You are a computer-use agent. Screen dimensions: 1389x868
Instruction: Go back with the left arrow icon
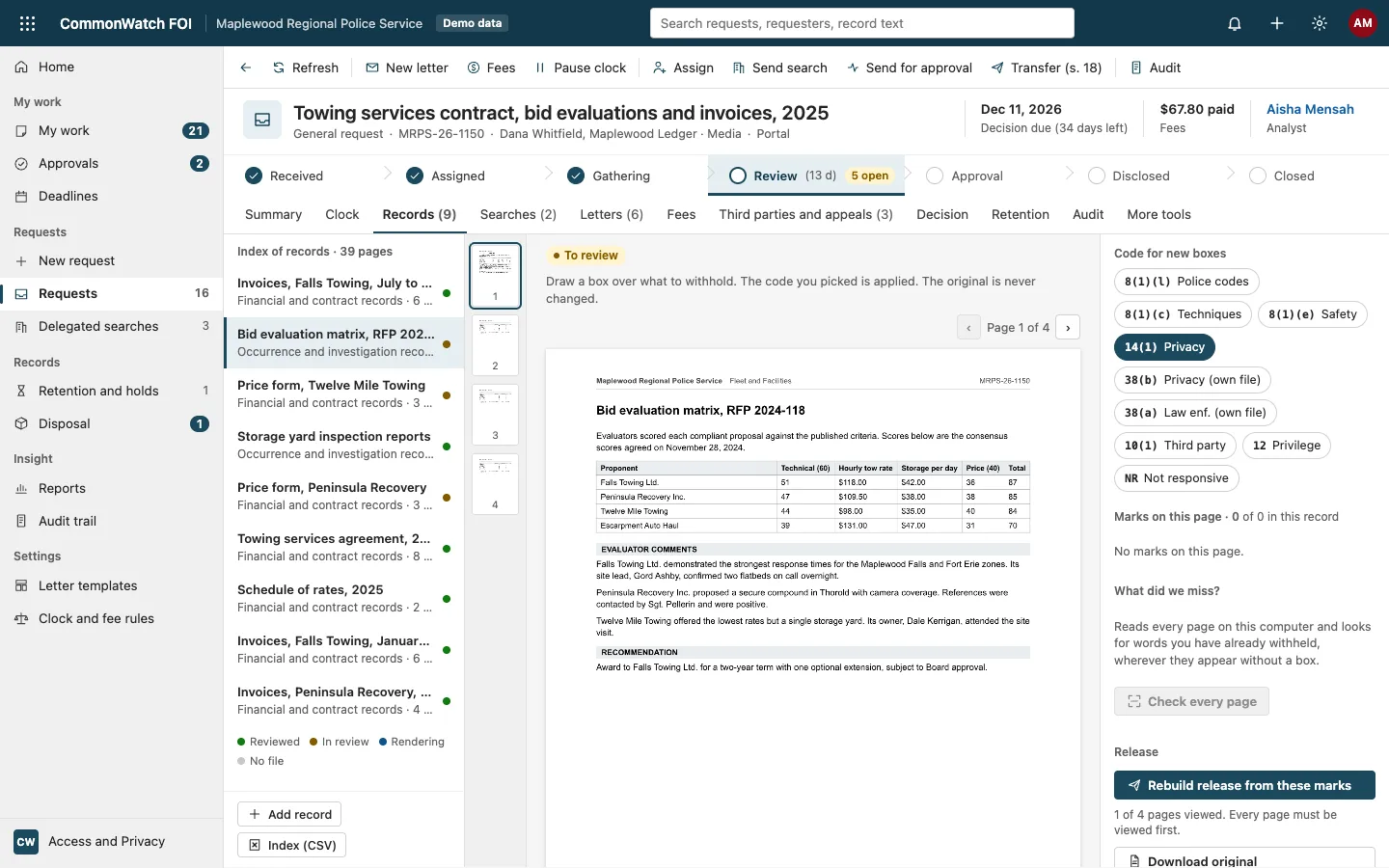246,68
